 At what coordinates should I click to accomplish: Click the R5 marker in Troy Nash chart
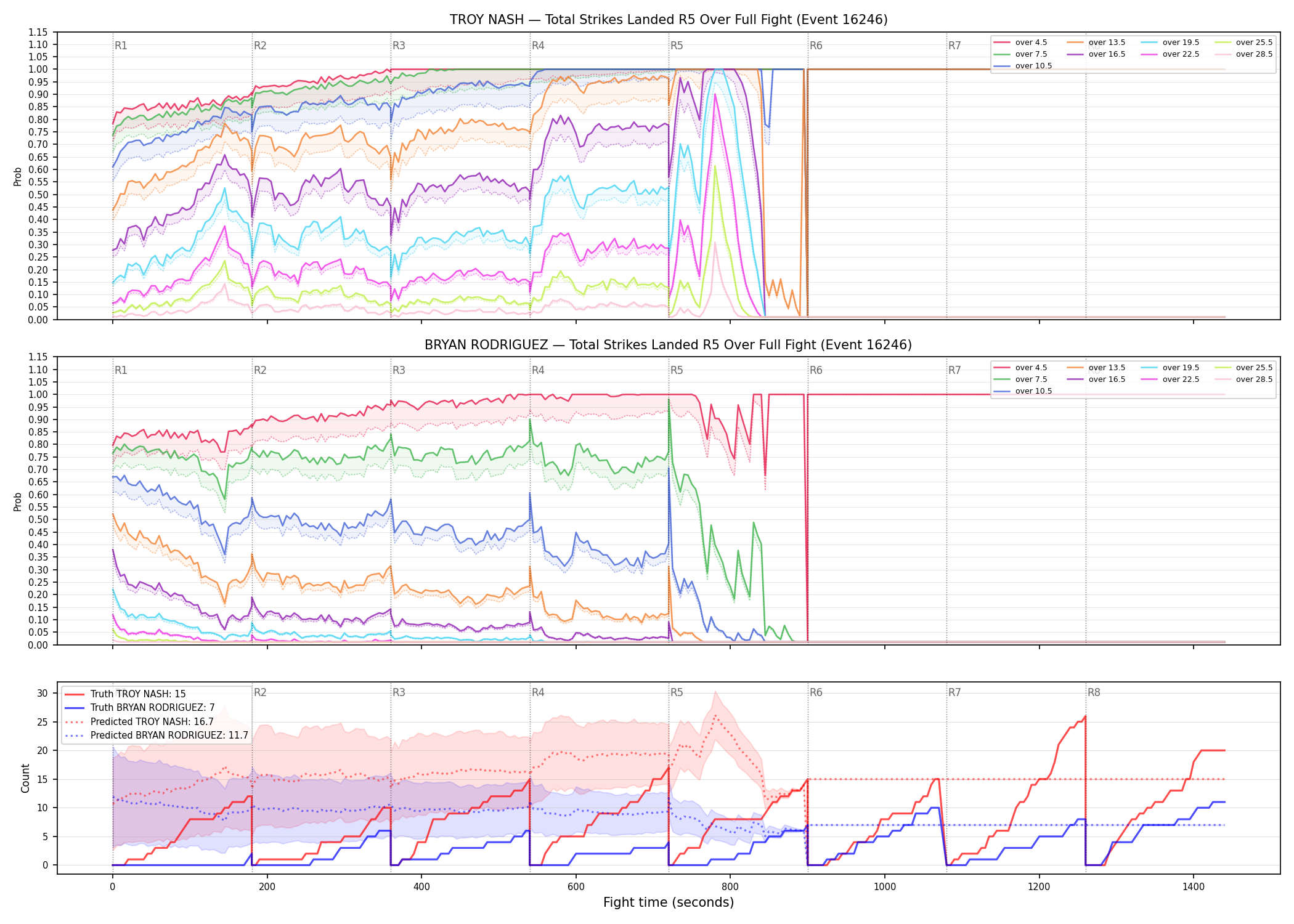coord(677,46)
